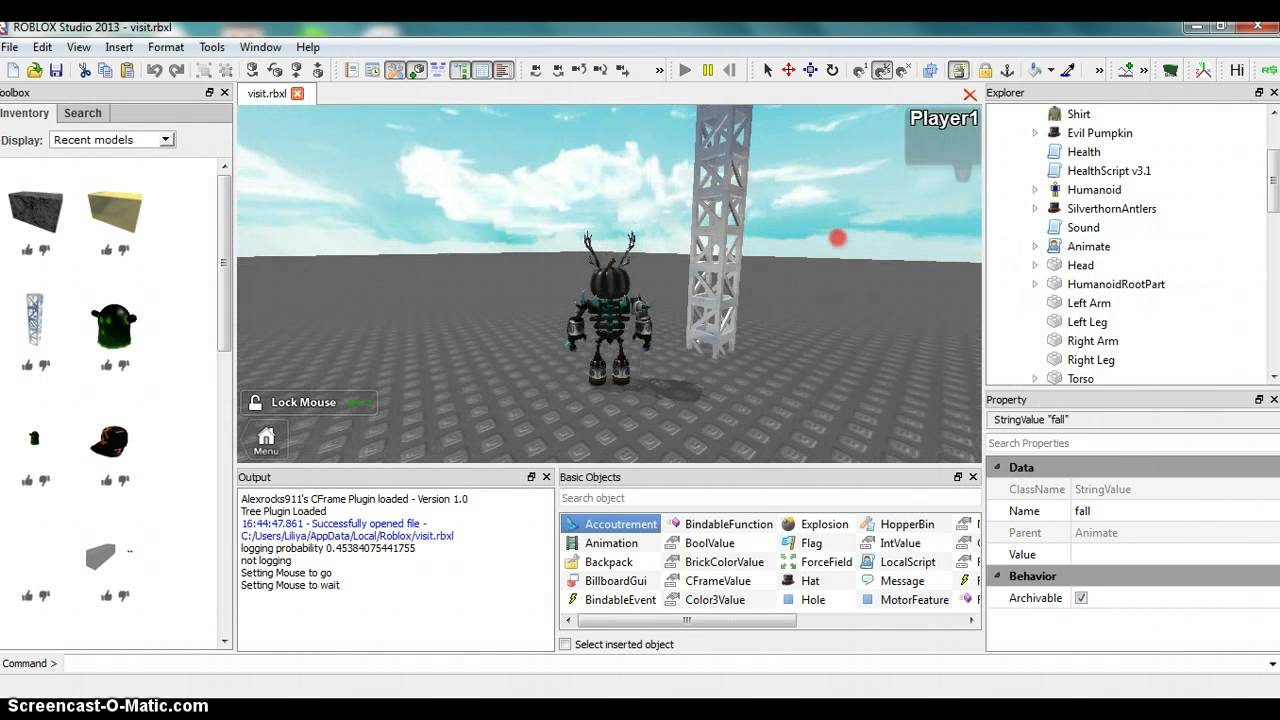Screen dimensions: 1280x720
Task: Expand the Evil Pumpkin tree node
Action: coord(1035,133)
